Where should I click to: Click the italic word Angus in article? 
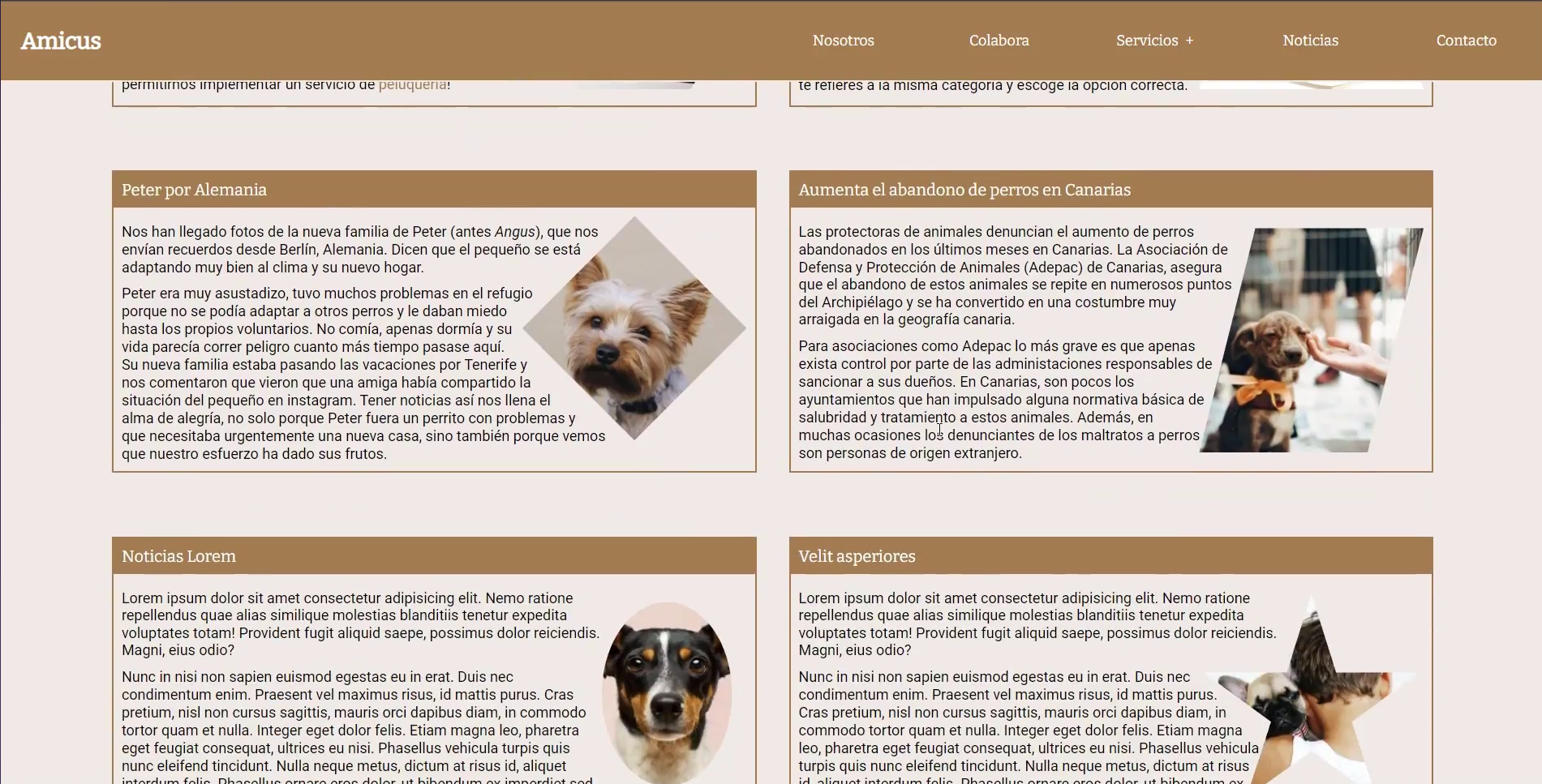[514, 232]
